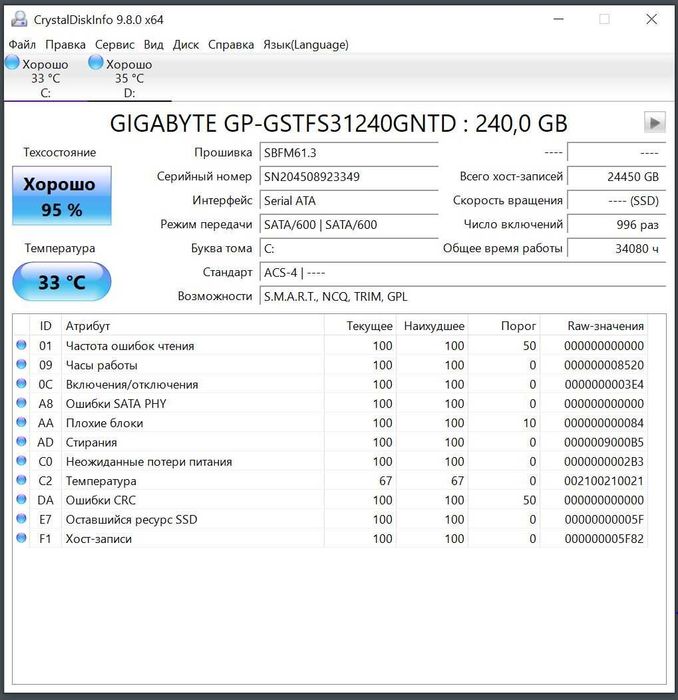Open the Язык(Language) menu
Image resolution: width=678 pixels, height=700 pixels.
pos(306,45)
